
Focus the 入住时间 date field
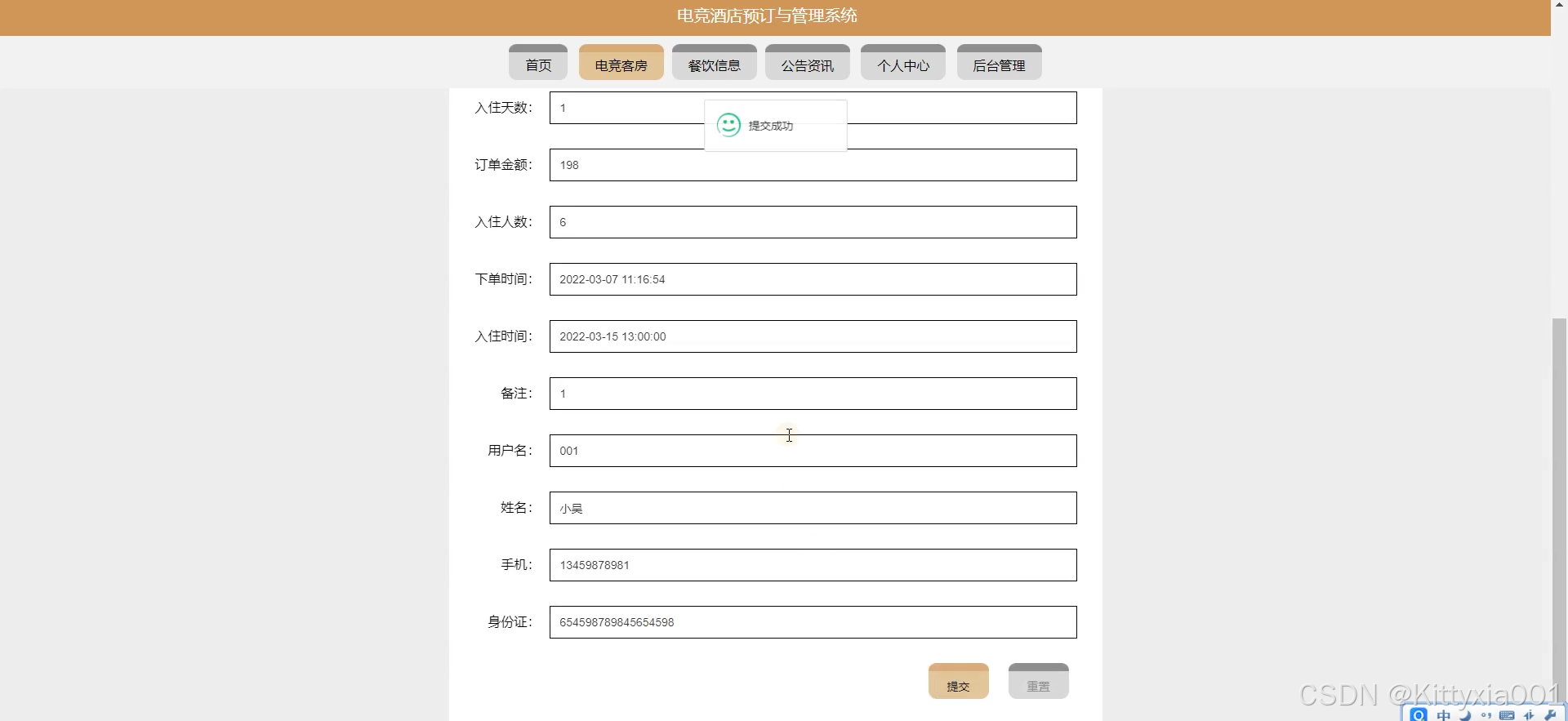813,336
